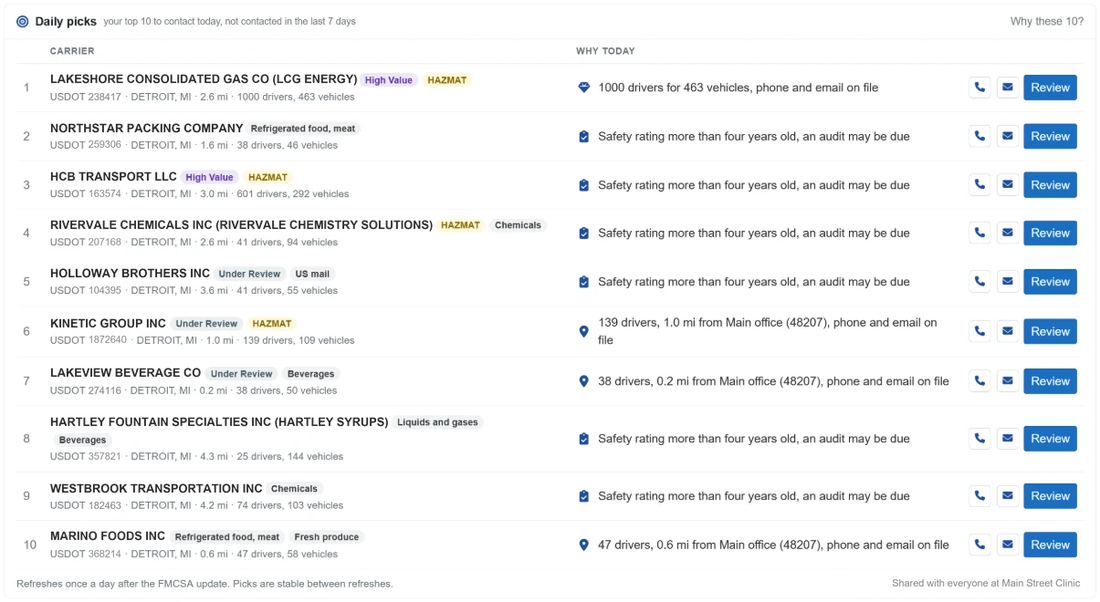Click email icon for Northstar Packing Company
The height and width of the screenshot is (602, 1100).
tap(1007, 136)
